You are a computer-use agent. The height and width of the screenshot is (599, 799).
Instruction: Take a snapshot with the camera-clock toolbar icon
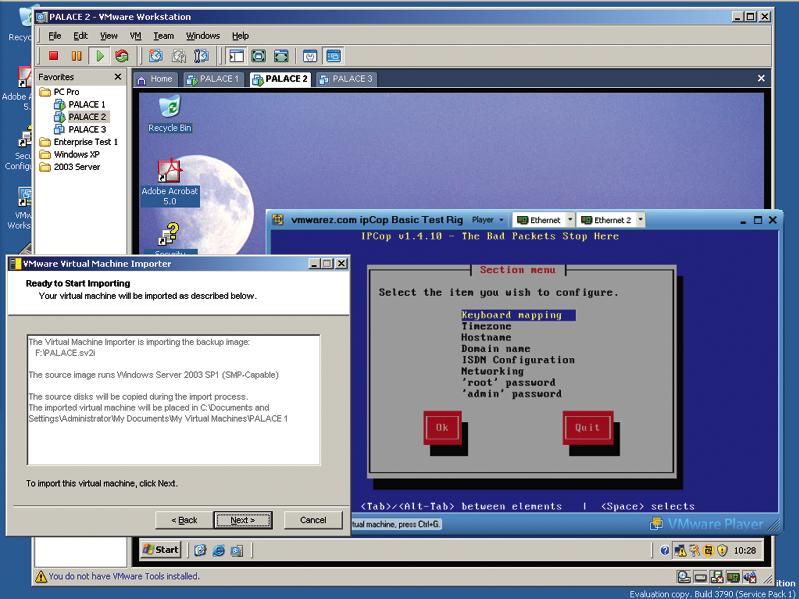coord(156,56)
